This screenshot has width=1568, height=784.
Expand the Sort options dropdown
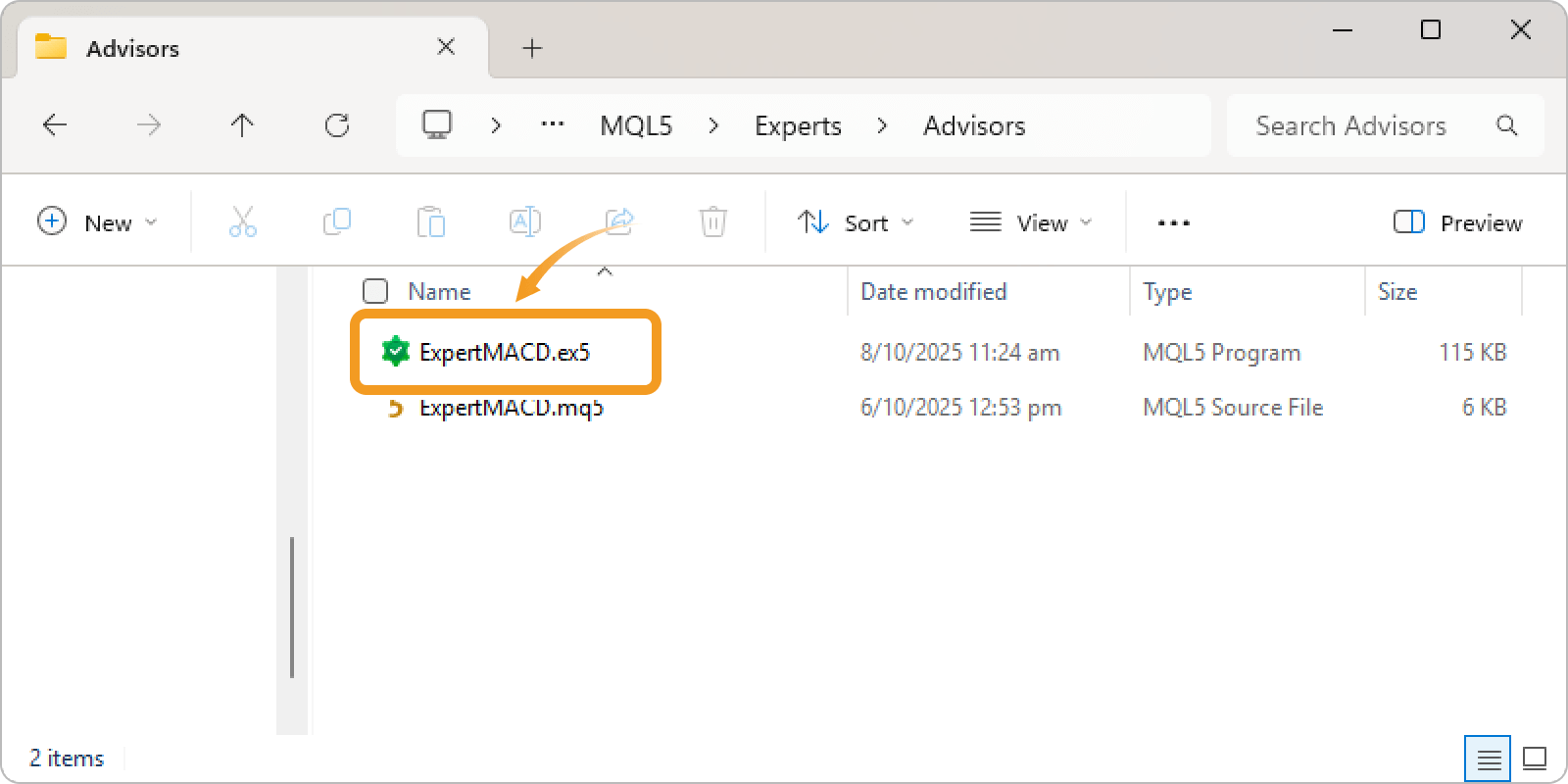click(x=856, y=222)
